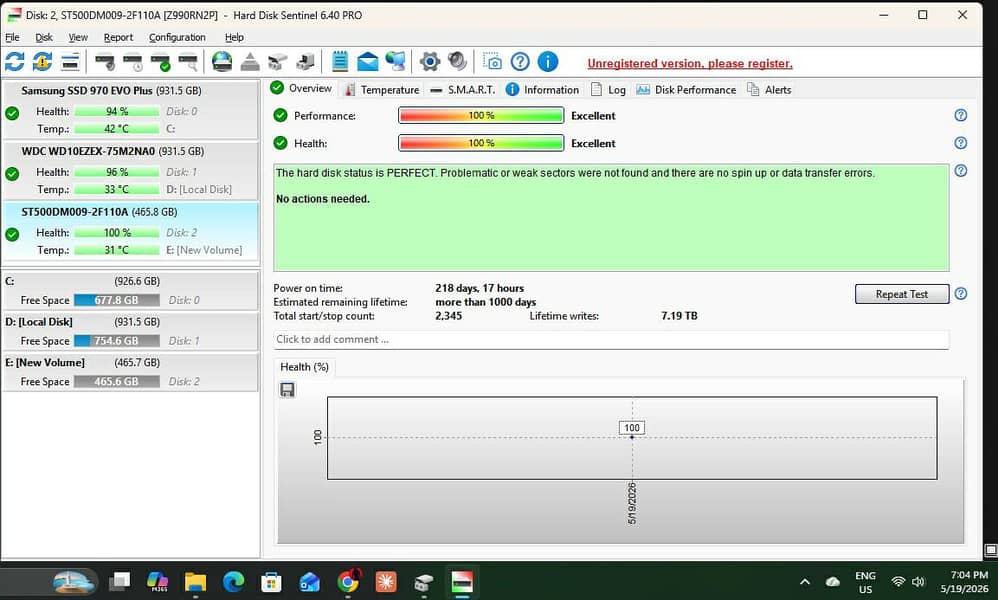Select the E: [New Volume] partition entry
The height and width of the screenshot is (600, 998).
[x=130, y=372]
